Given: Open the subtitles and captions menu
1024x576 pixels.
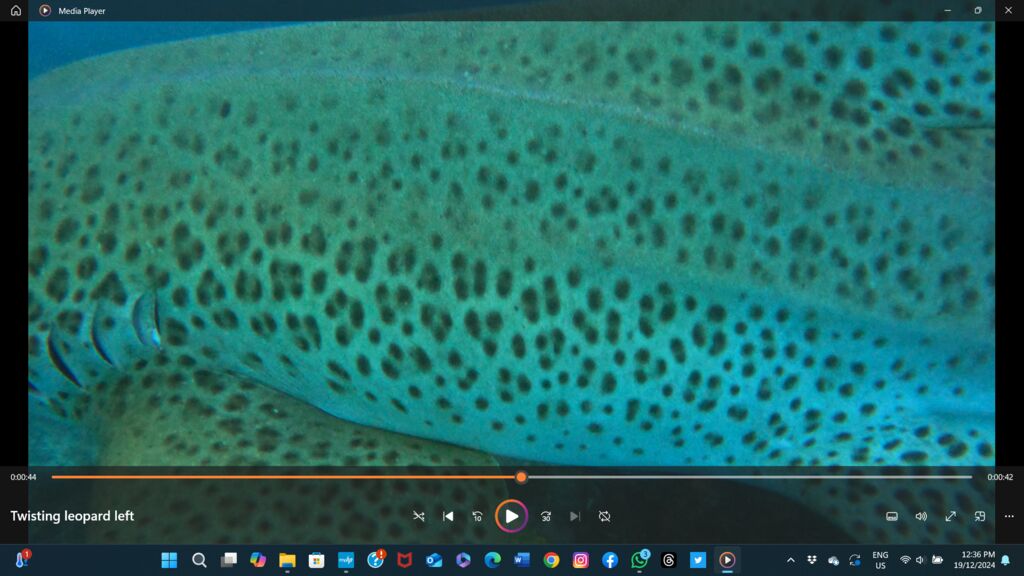Looking at the screenshot, I should [x=892, y=516].
